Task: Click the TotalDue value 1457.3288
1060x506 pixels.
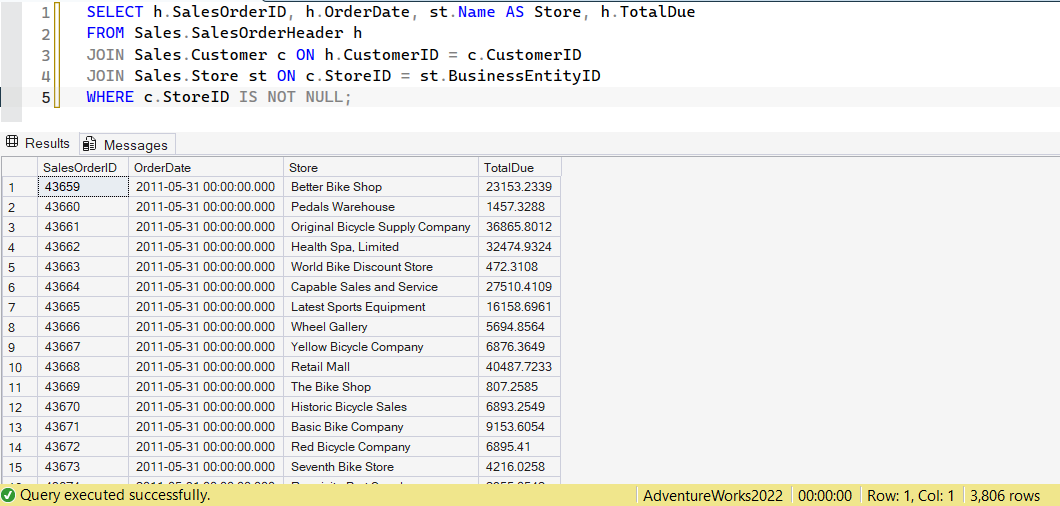Action: click(520, 207)
